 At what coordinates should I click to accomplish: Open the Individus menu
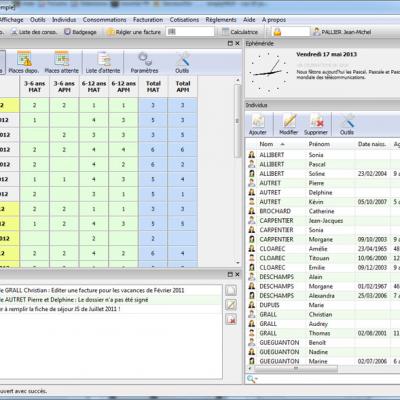pos(64,20)
